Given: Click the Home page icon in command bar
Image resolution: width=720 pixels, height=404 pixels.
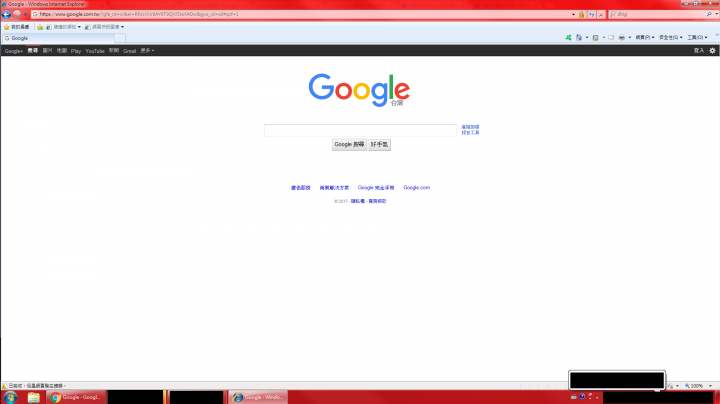Looking at the screenshot, I should (579, 38).
